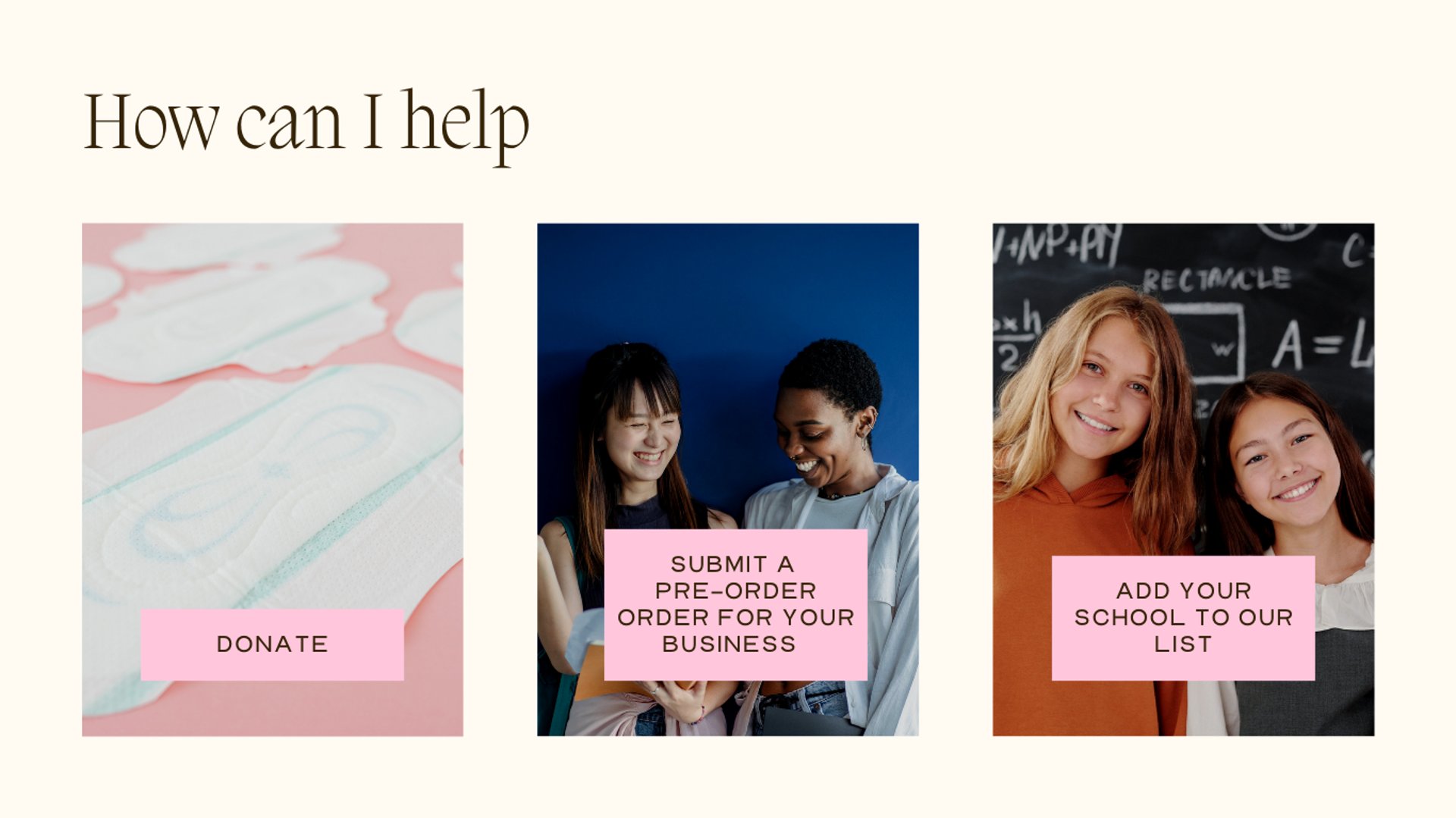The height and width of the screenshot is (818, 1456).
Task: Click the DONATE button
Action: 272,644
